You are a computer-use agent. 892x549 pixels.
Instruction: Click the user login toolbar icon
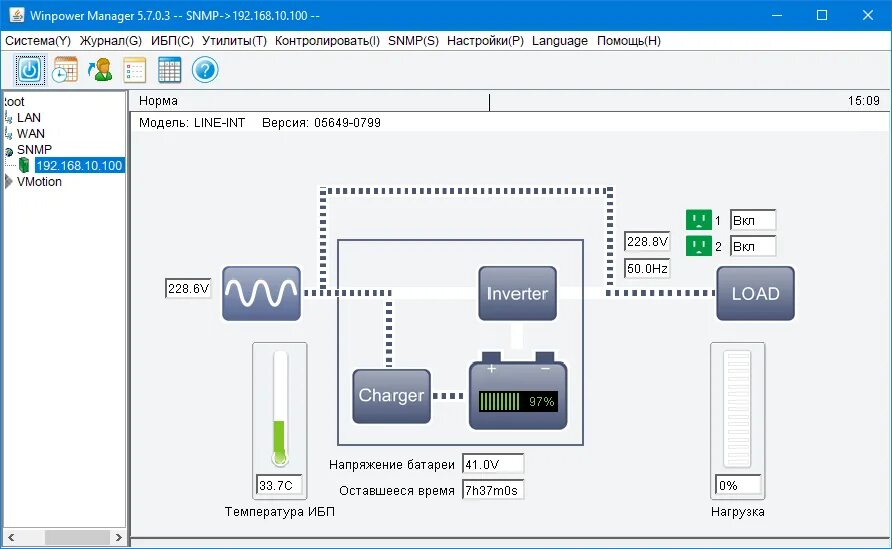tap(100, 70)
